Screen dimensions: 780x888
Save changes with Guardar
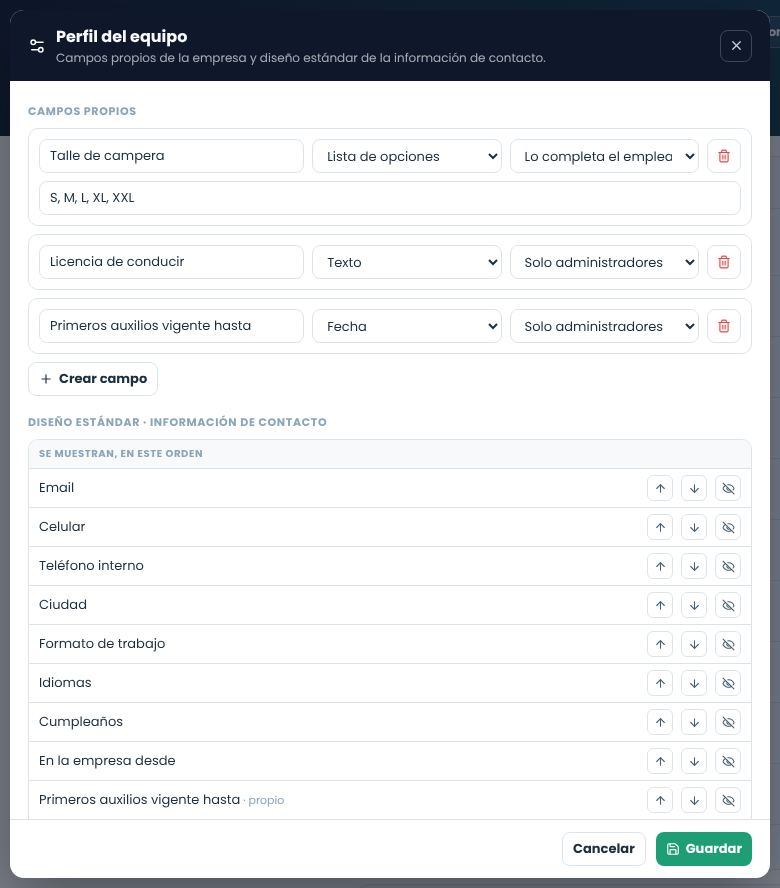704,848
